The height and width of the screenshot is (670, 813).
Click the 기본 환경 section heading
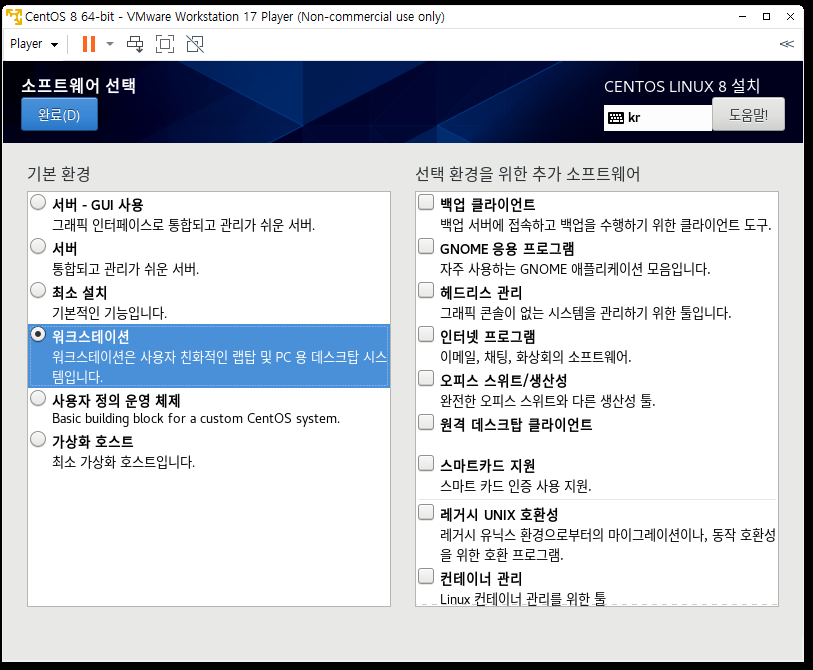[x=59, y=174]
